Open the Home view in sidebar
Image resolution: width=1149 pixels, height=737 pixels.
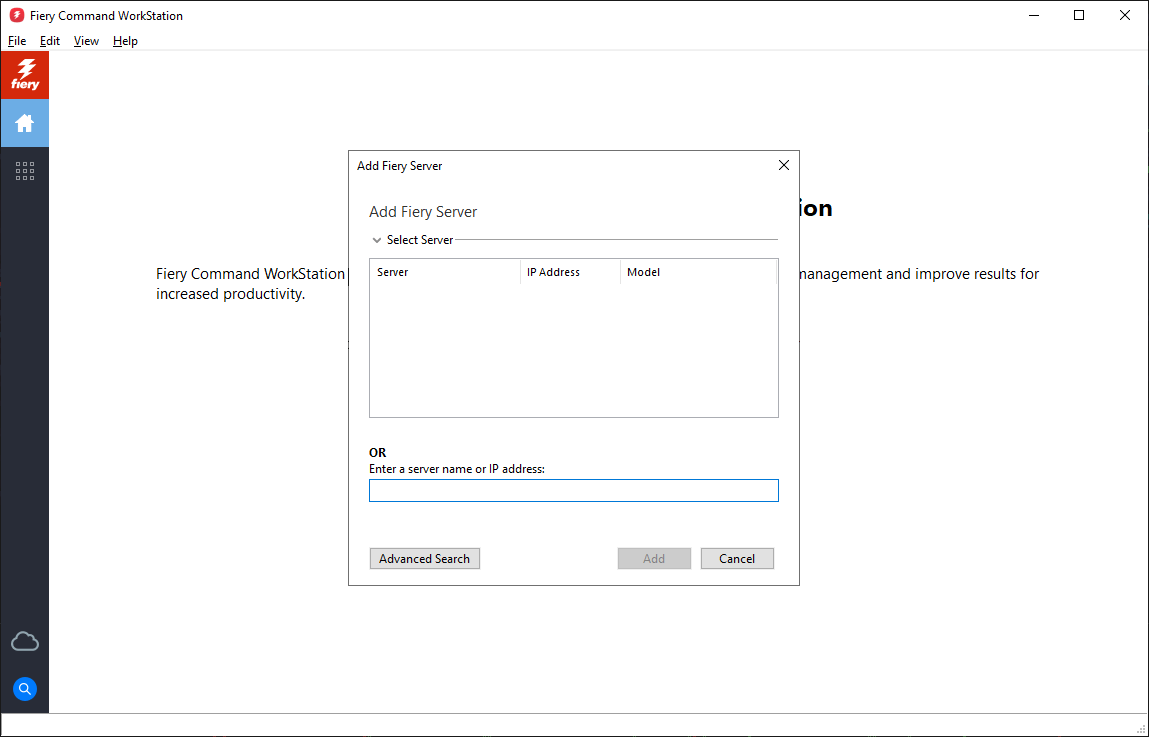coord(25,123)
